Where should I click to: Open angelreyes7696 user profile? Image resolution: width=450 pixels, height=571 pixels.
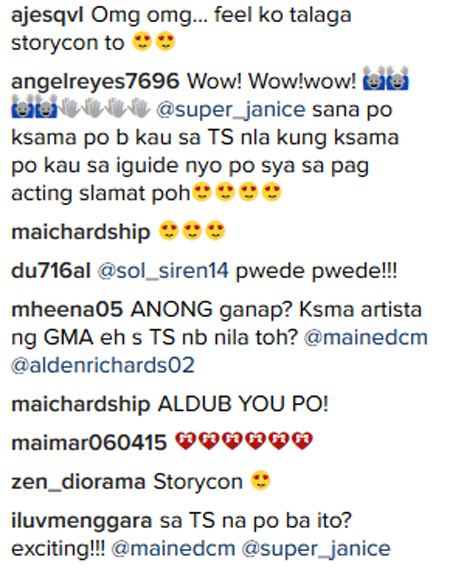[95, 81]
